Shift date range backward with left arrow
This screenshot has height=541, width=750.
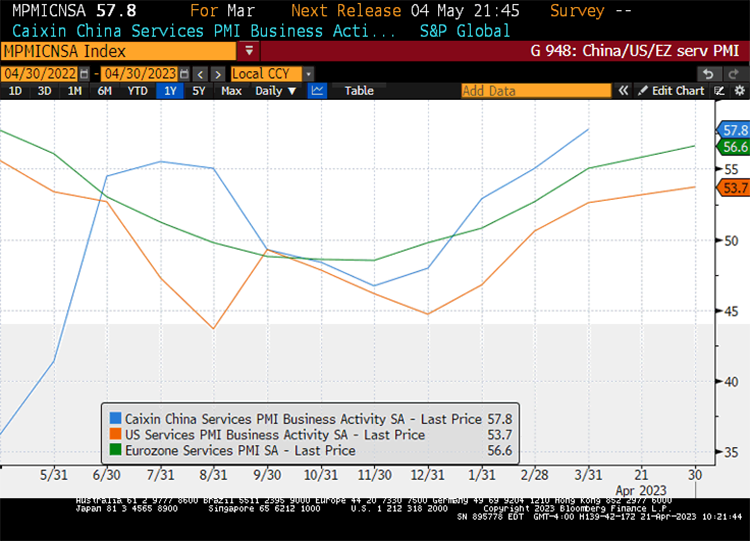point(201,74)
